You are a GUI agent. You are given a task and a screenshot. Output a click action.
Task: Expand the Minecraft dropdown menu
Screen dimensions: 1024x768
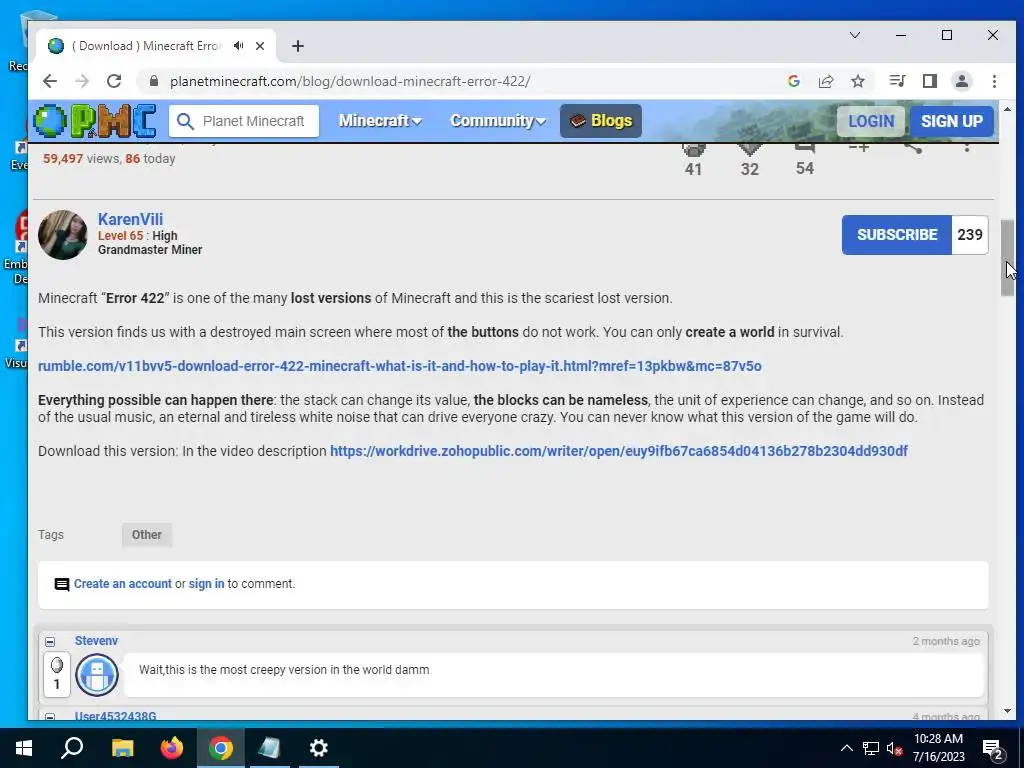click(x=380, y=121)
